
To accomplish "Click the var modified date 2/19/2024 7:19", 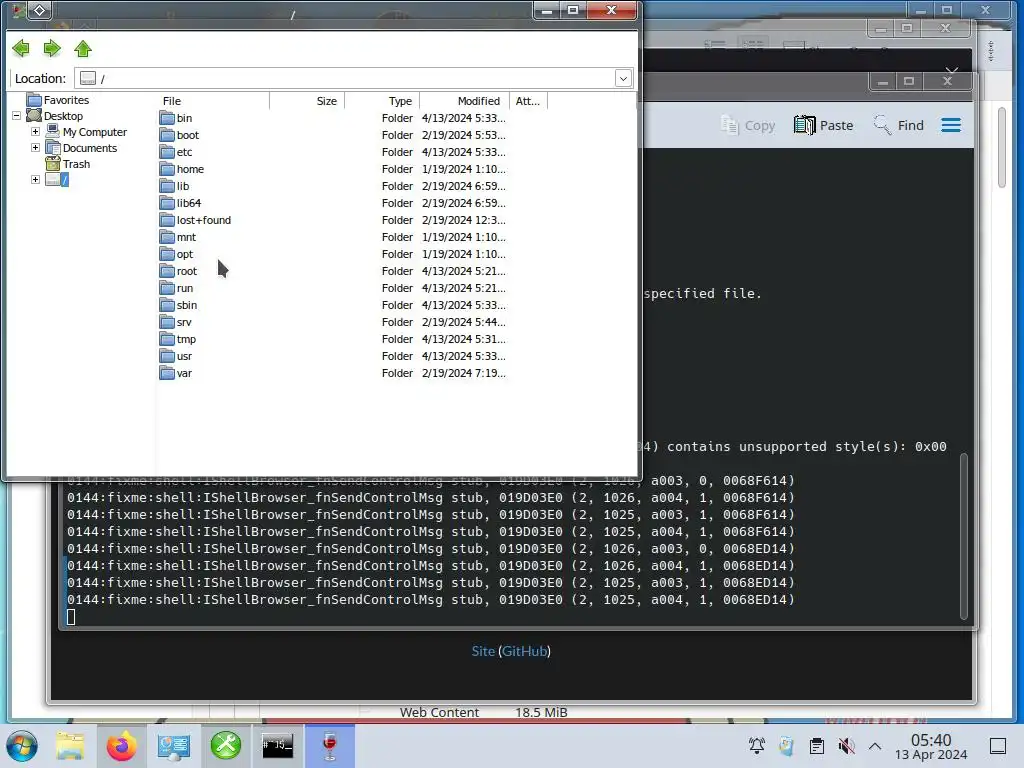I will tap(464, 373).
